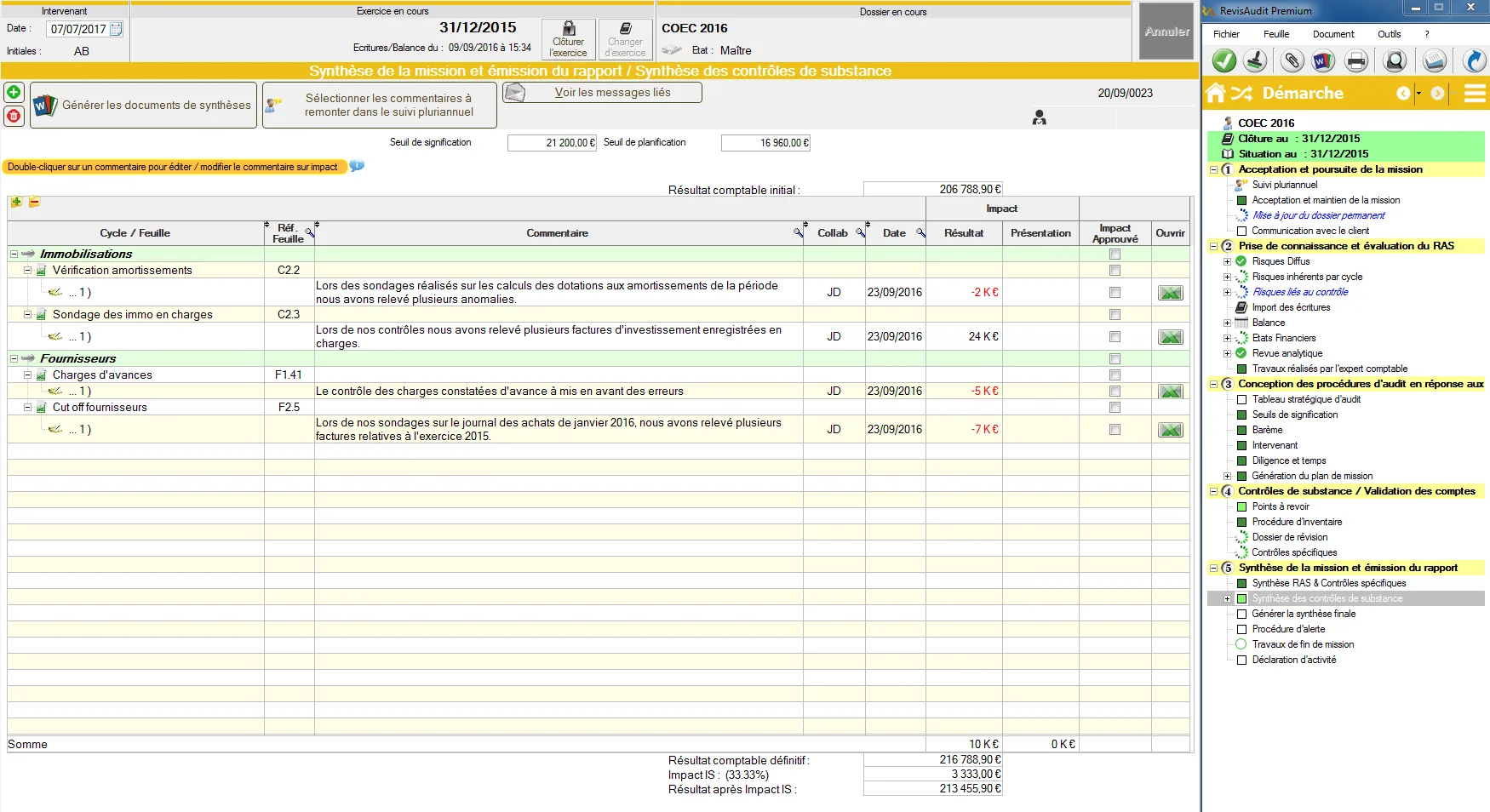Open the calendar picker next to the date
Screen dimensions: 1490x812
tap(116, 29)
